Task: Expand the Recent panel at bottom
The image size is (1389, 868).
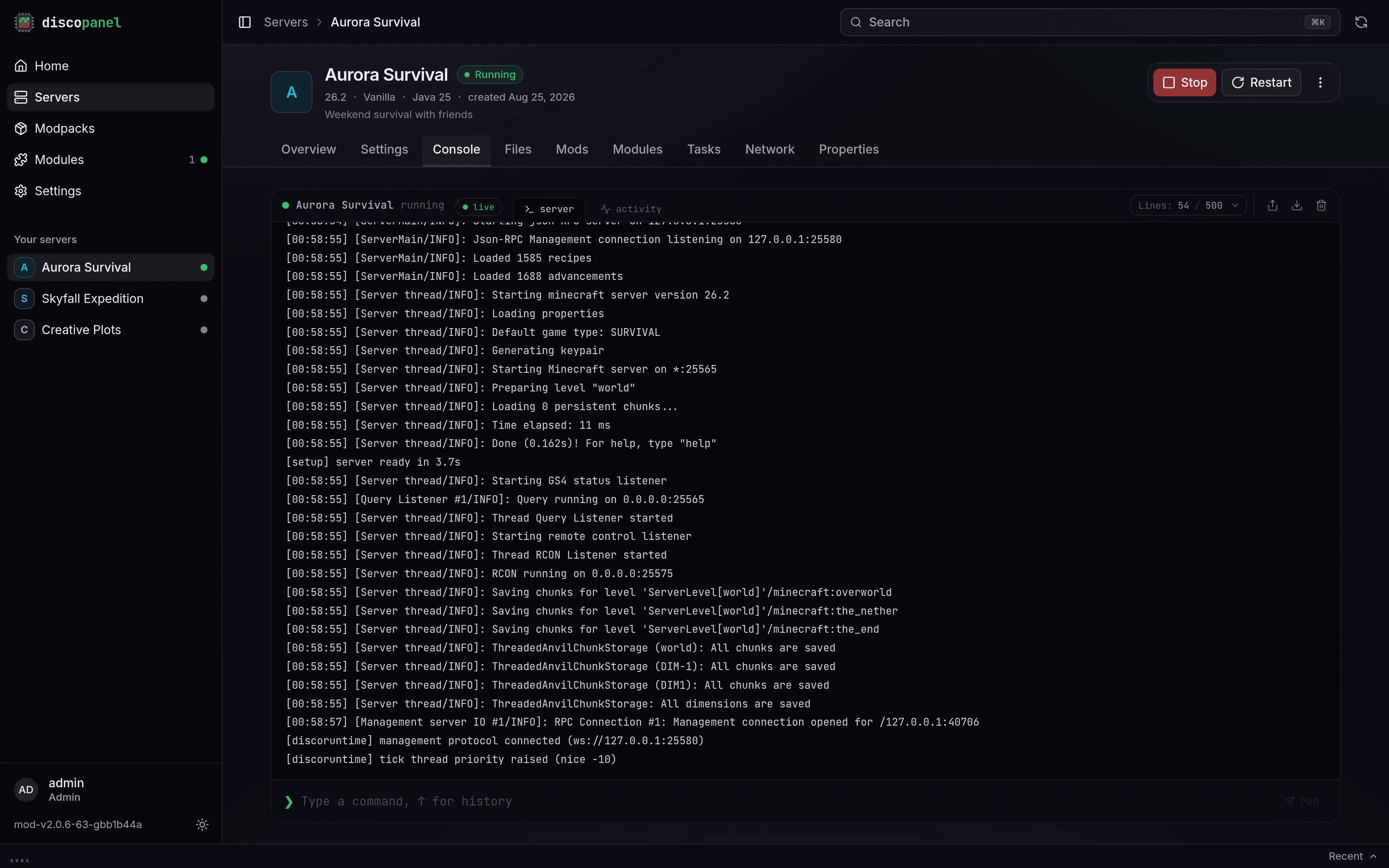Action: coord(1352,856)
